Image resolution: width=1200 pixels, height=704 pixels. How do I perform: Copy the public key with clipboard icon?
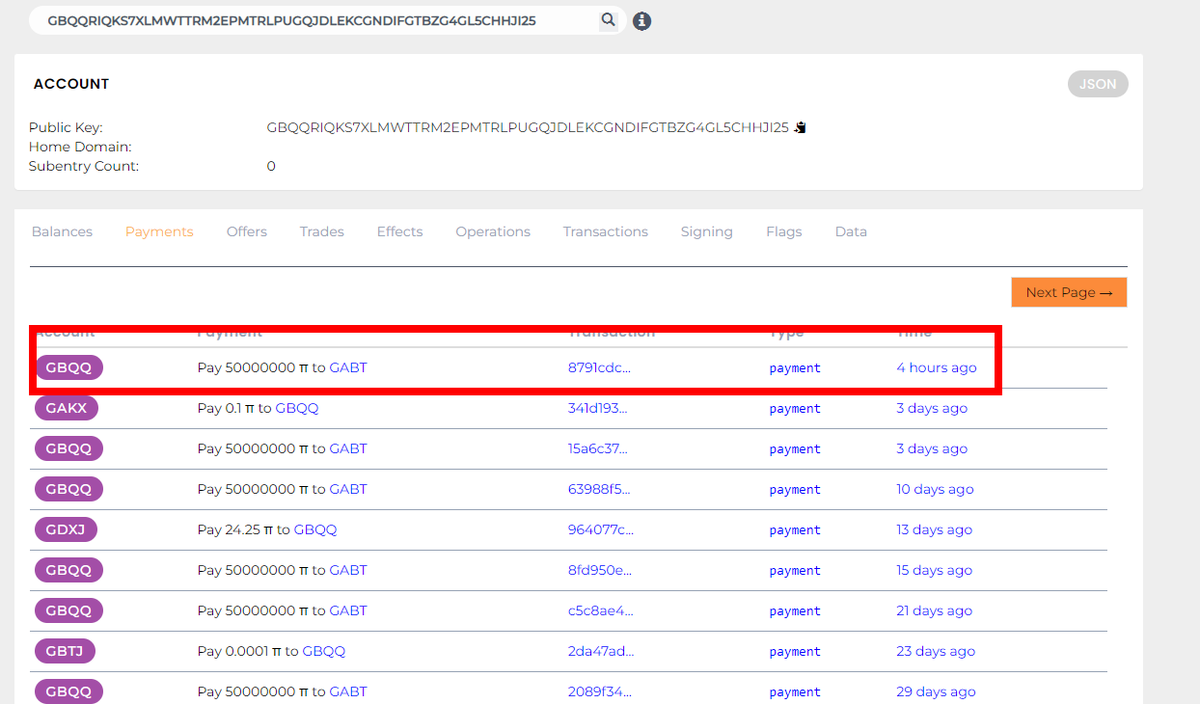(x=800, y=128)
